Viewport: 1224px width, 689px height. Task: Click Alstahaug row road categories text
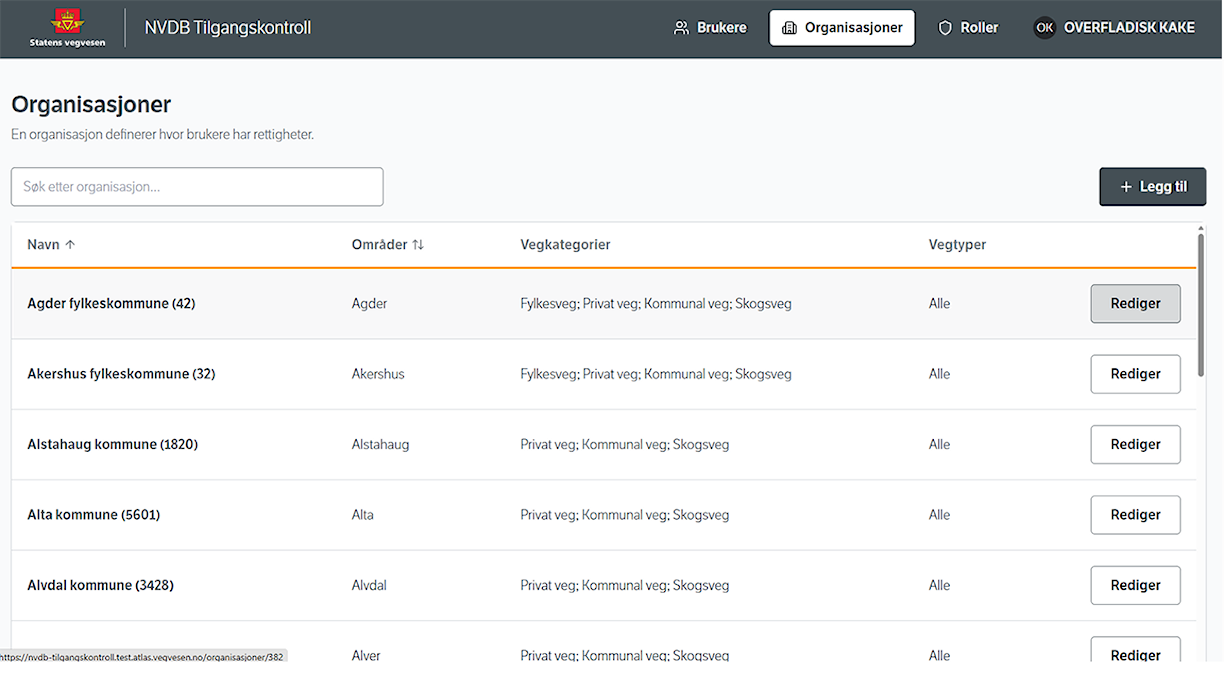625,445
